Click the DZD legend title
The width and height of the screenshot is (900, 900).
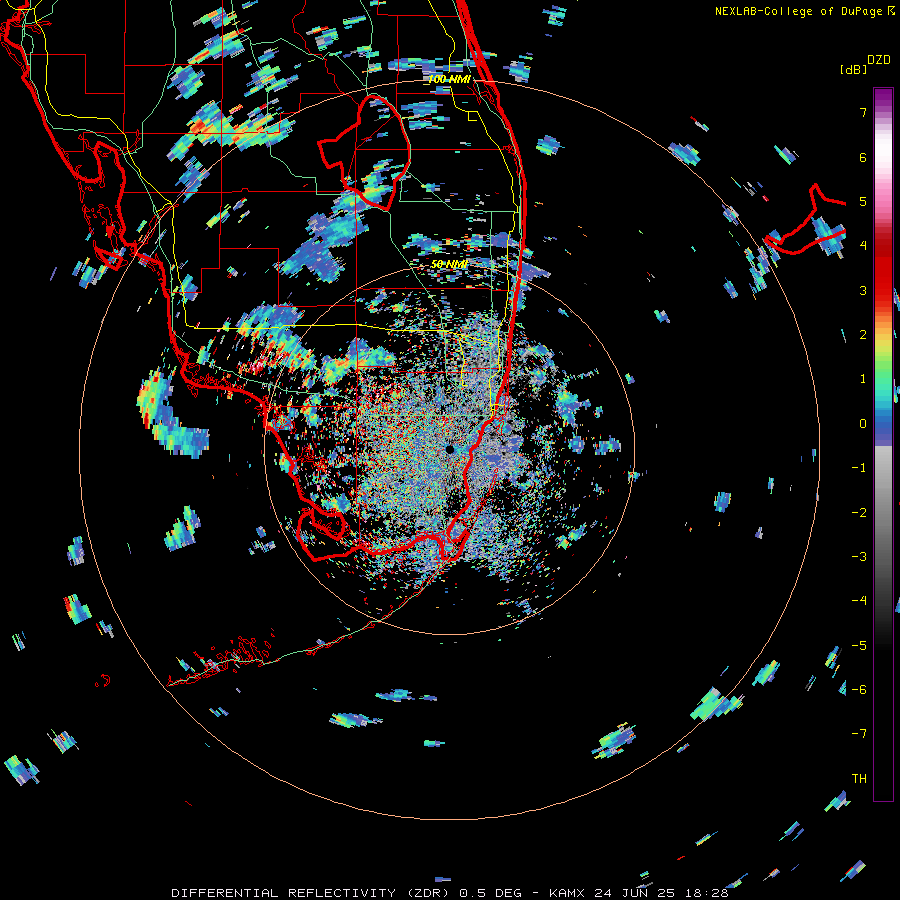pyautogui.click(x=879, y=60)
